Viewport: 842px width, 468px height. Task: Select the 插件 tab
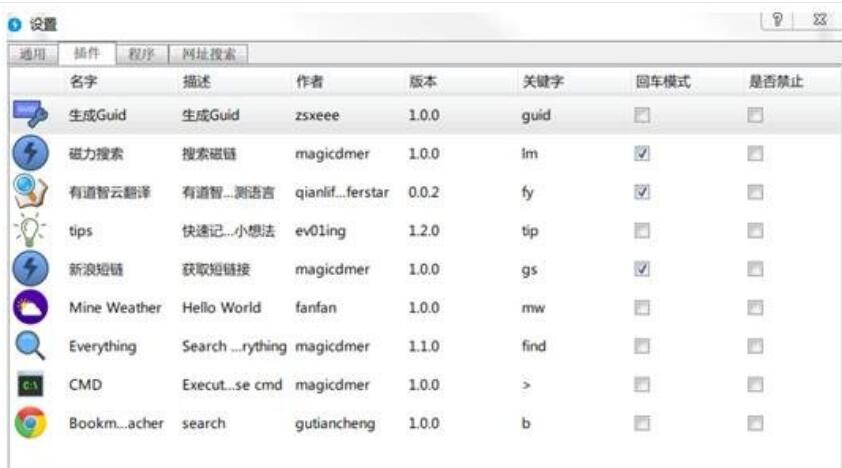coord(87,53)
